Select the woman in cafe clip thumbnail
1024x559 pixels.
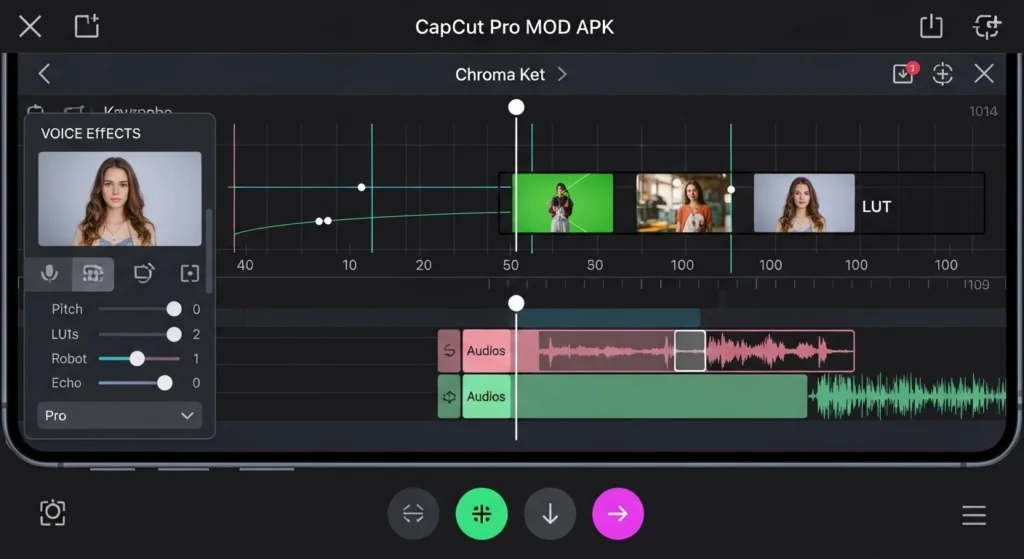pyautogui.click(x=684, y=203)
